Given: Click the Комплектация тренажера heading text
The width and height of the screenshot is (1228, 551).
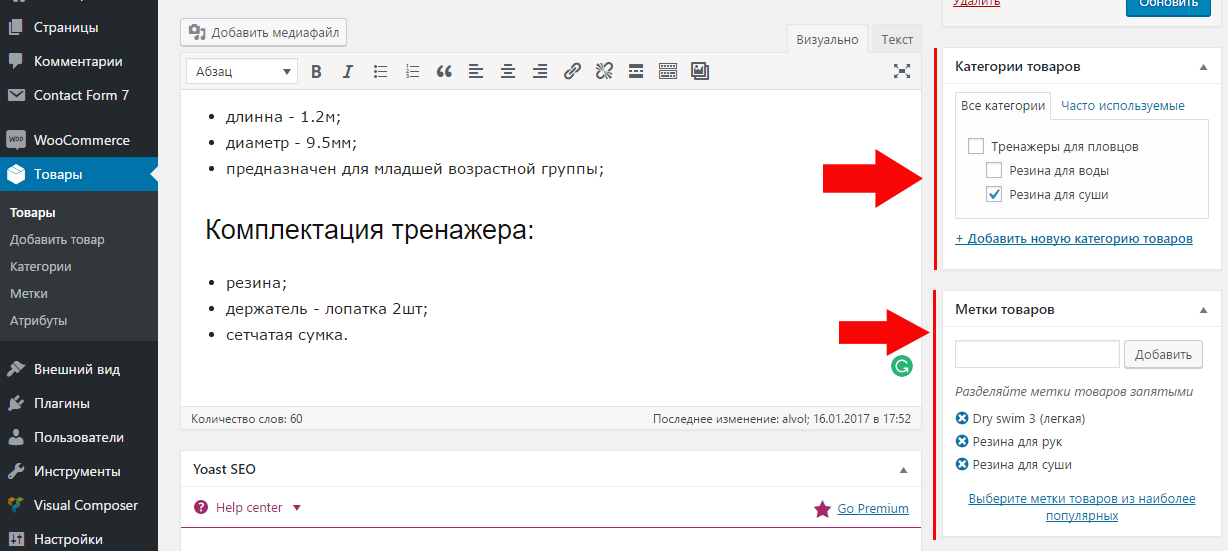Looking at the screenshot, I should (370, 230).
